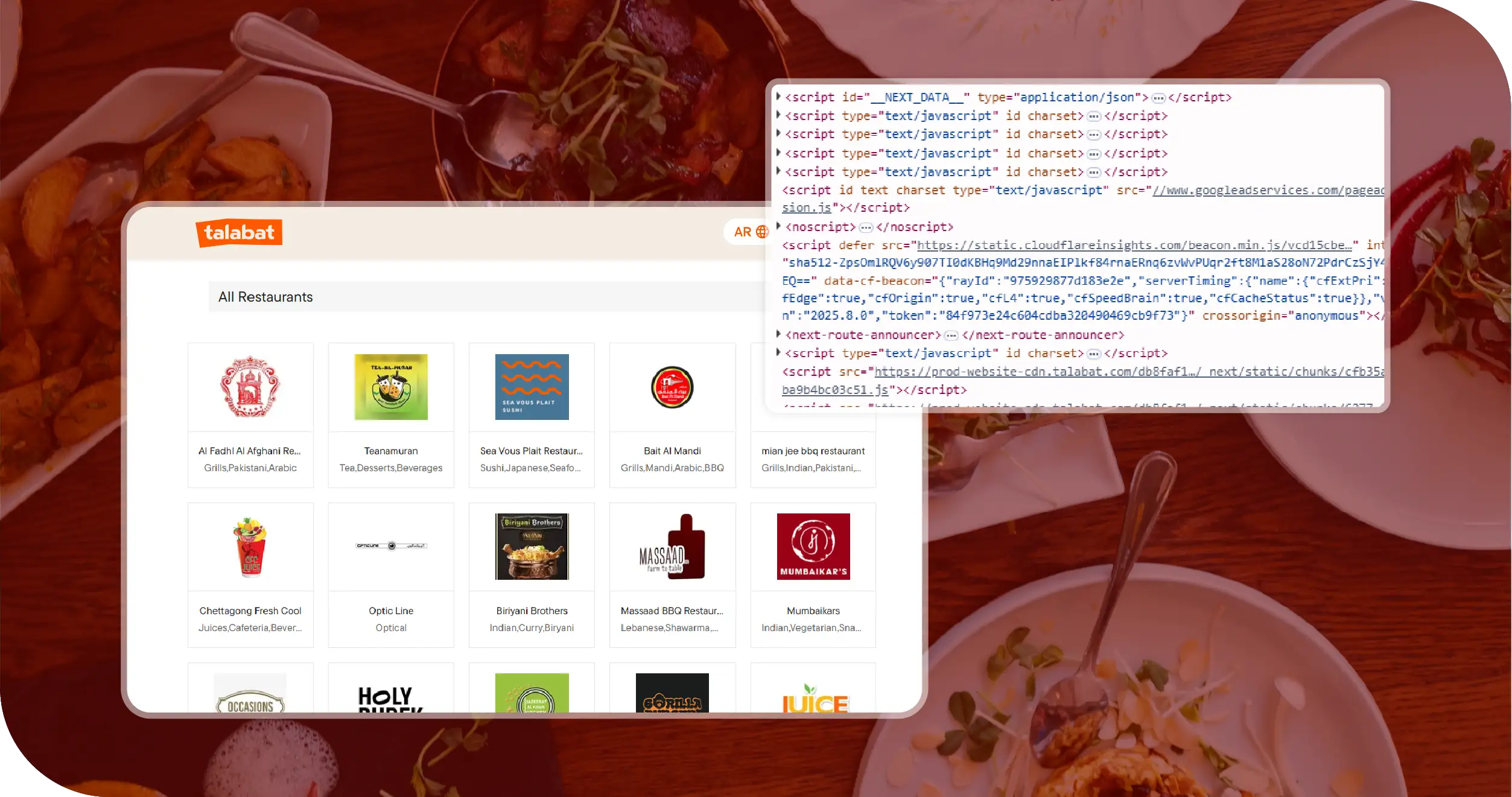Open Sea Vous Plait Sushi logo
Image resolution: width=1512 pixels, height=797 pixels.
coord(532,387)
